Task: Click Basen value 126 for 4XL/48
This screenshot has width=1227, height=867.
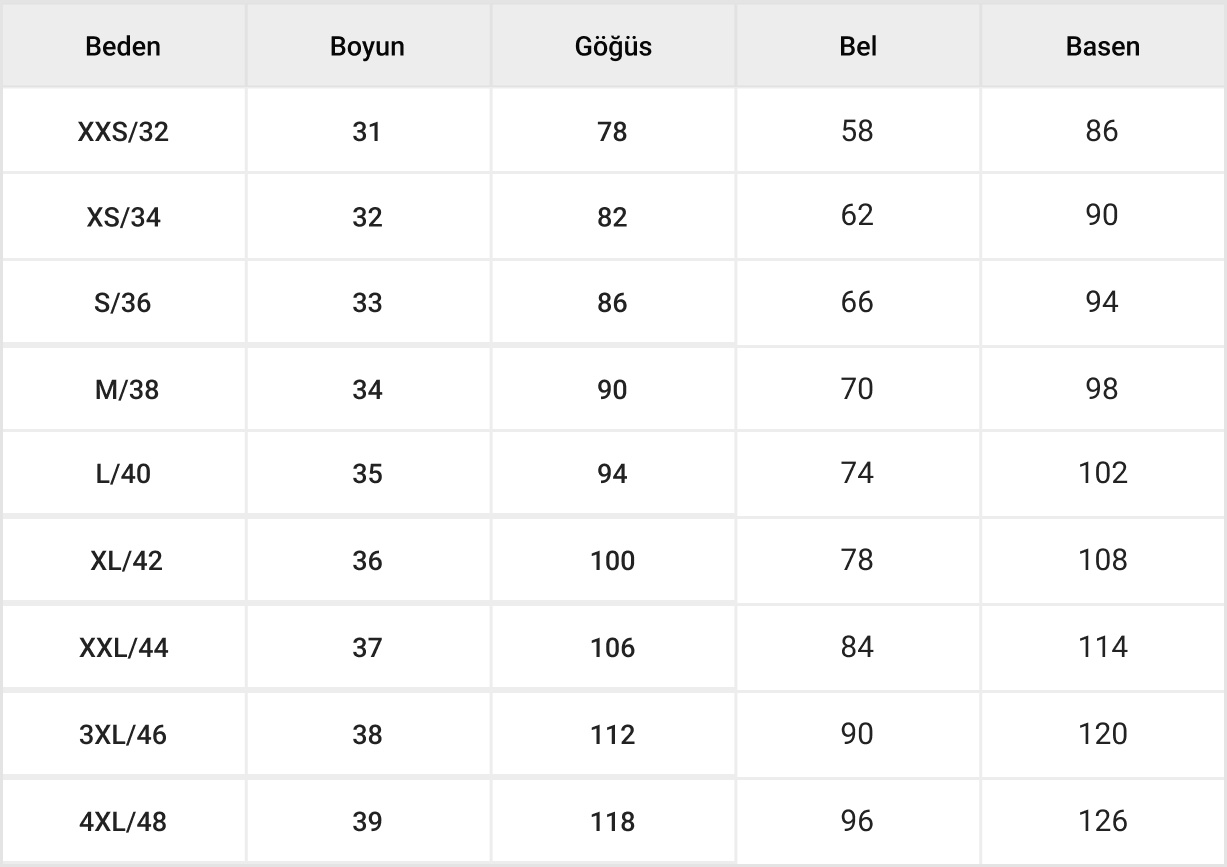Action: pos(1102,821)
